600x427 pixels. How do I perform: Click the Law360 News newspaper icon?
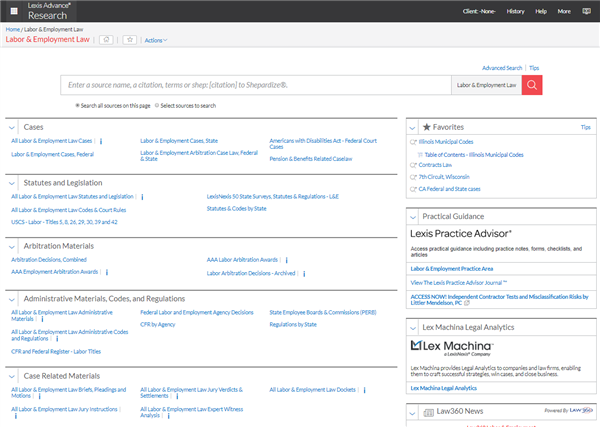point(429,412)
